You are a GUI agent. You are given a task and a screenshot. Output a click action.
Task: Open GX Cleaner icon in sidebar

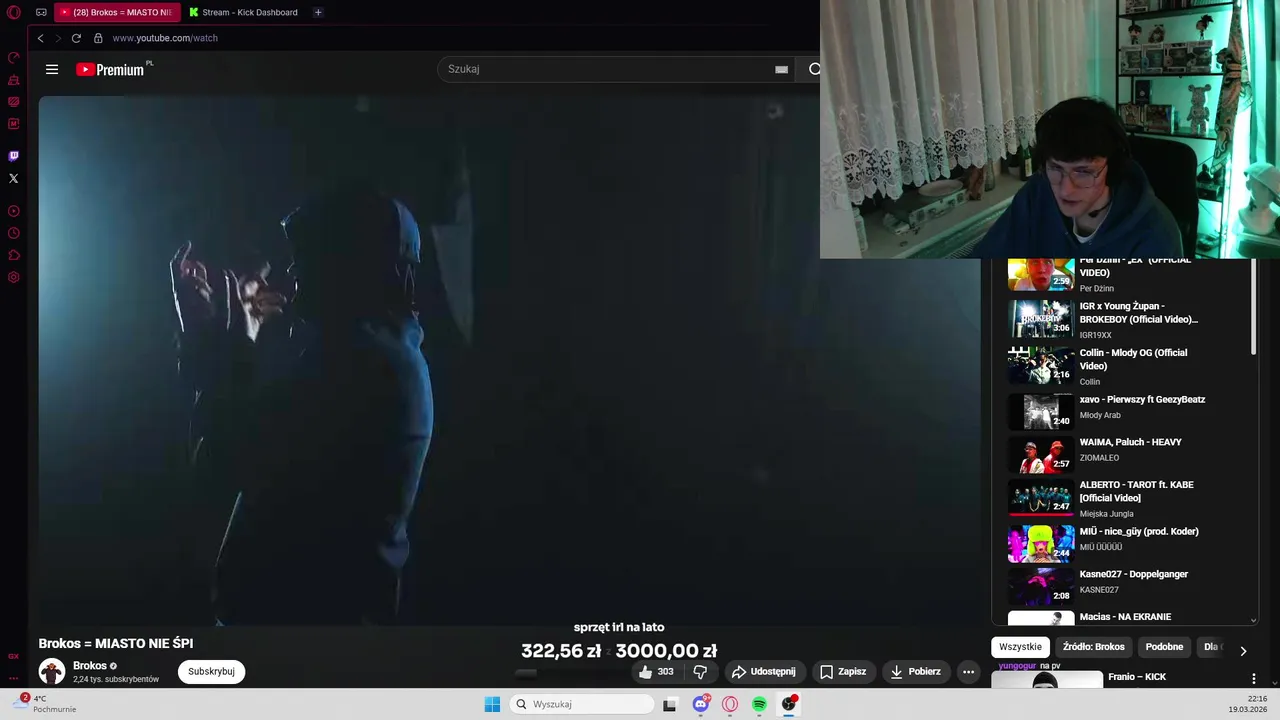(x=14, y=79)
